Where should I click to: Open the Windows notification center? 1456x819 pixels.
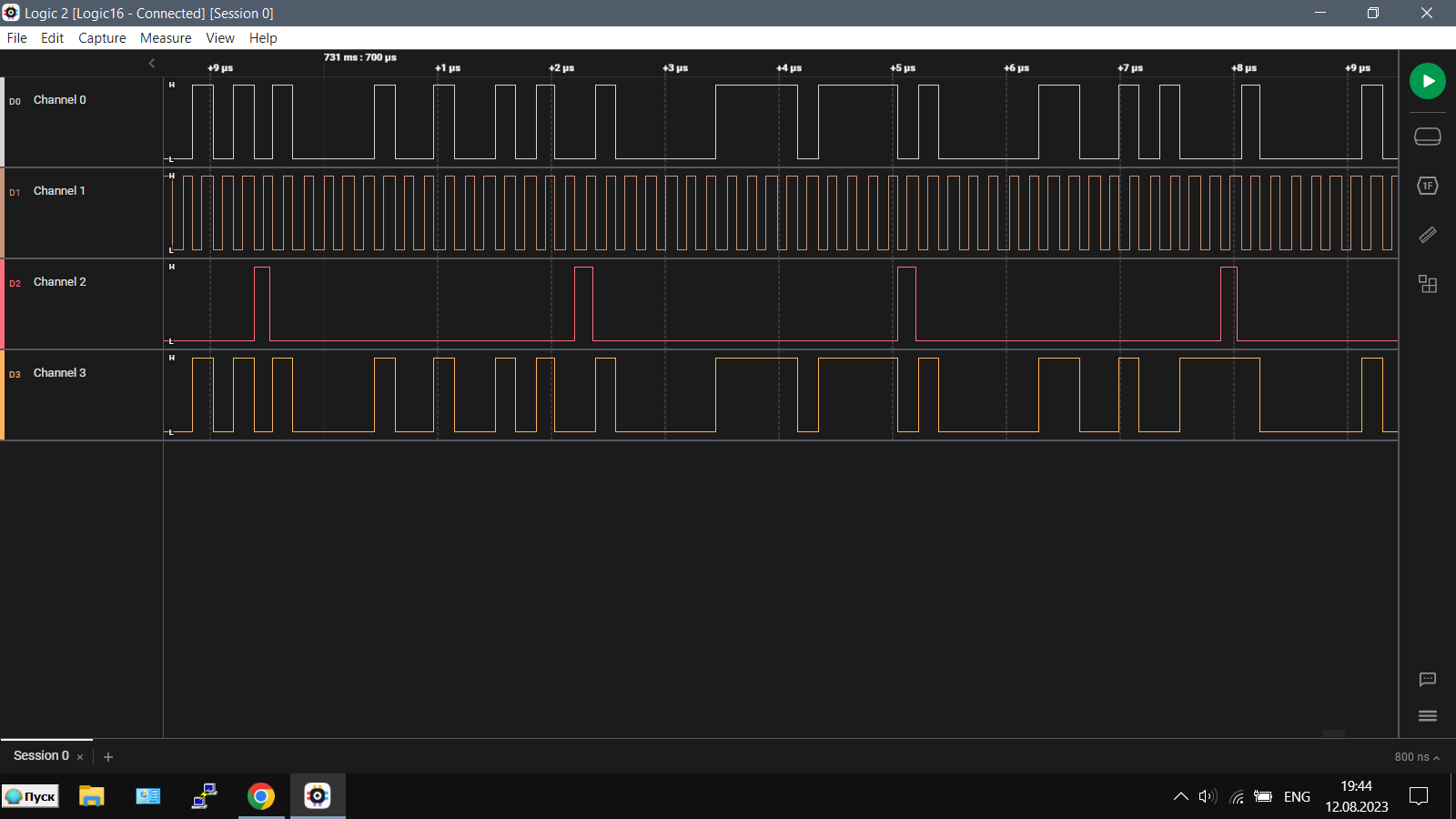point(1419,796)
